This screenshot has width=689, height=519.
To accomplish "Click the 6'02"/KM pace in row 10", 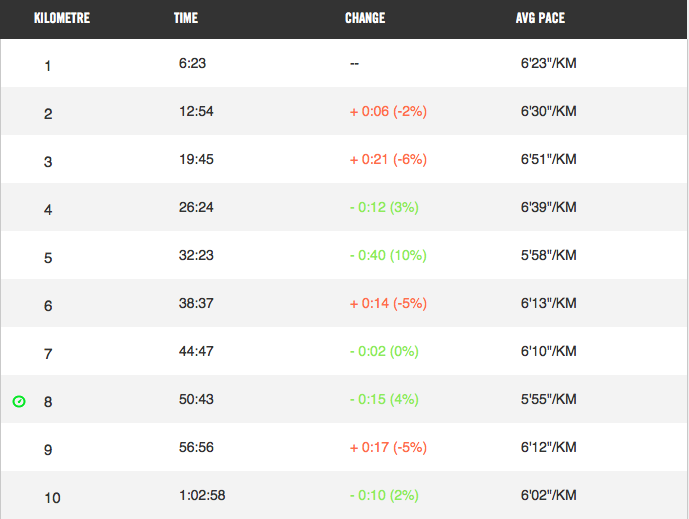I will (549, 496).
